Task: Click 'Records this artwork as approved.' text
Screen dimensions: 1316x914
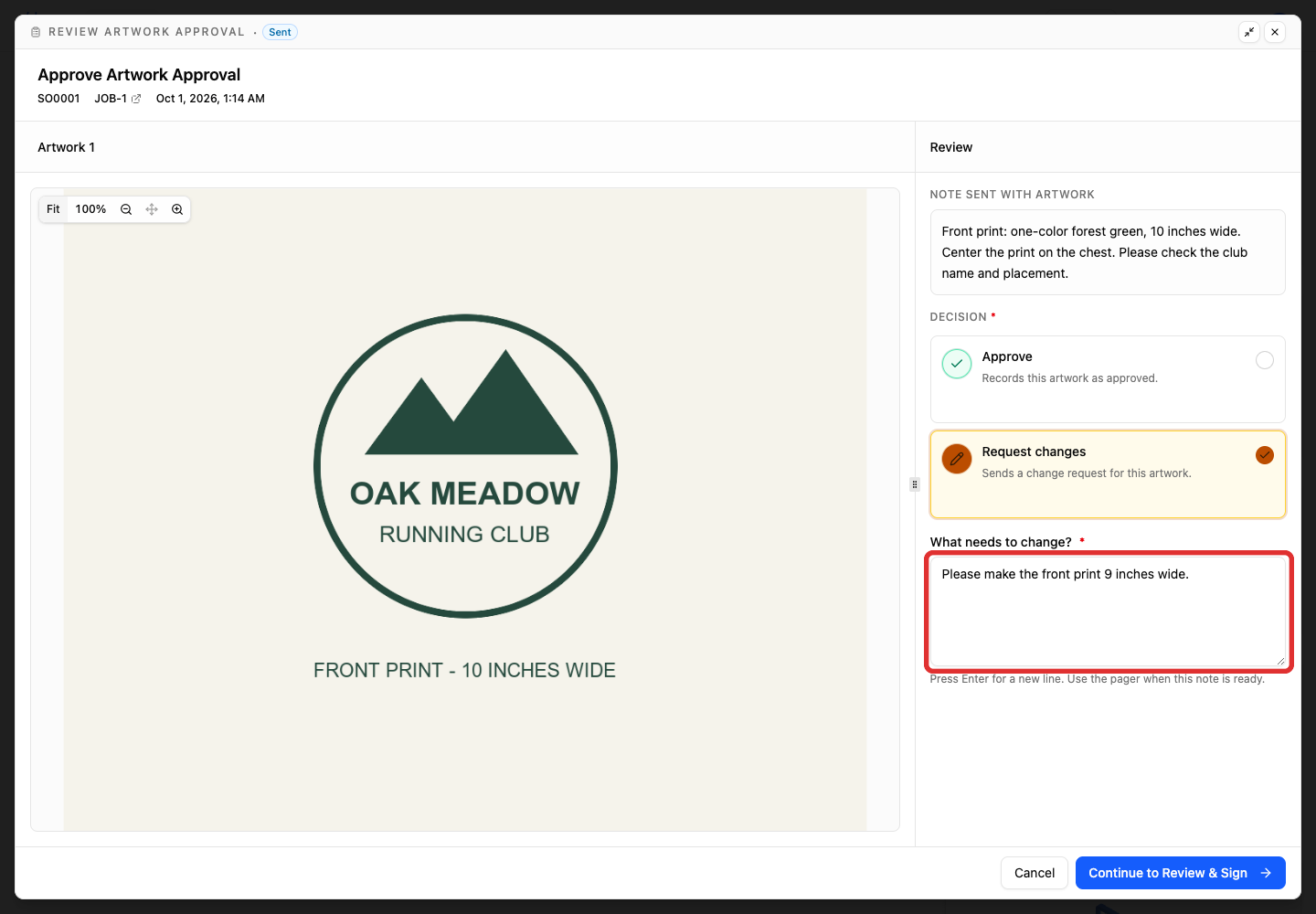Action: pyautogui.click(x=1069, y=378)
